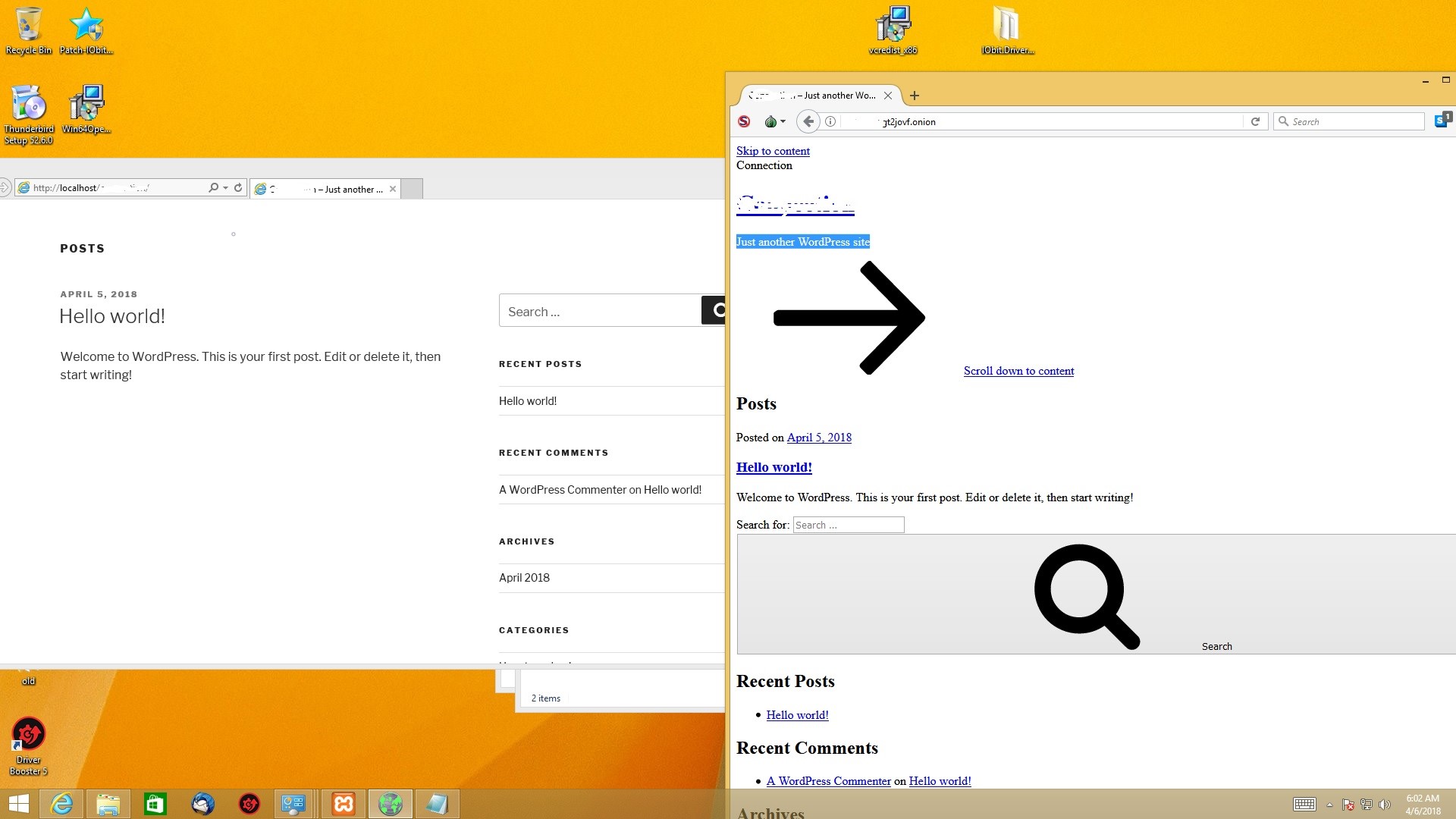
Task: Reload the onion page
Action: pyautogui.click(x=1255, y=121)
